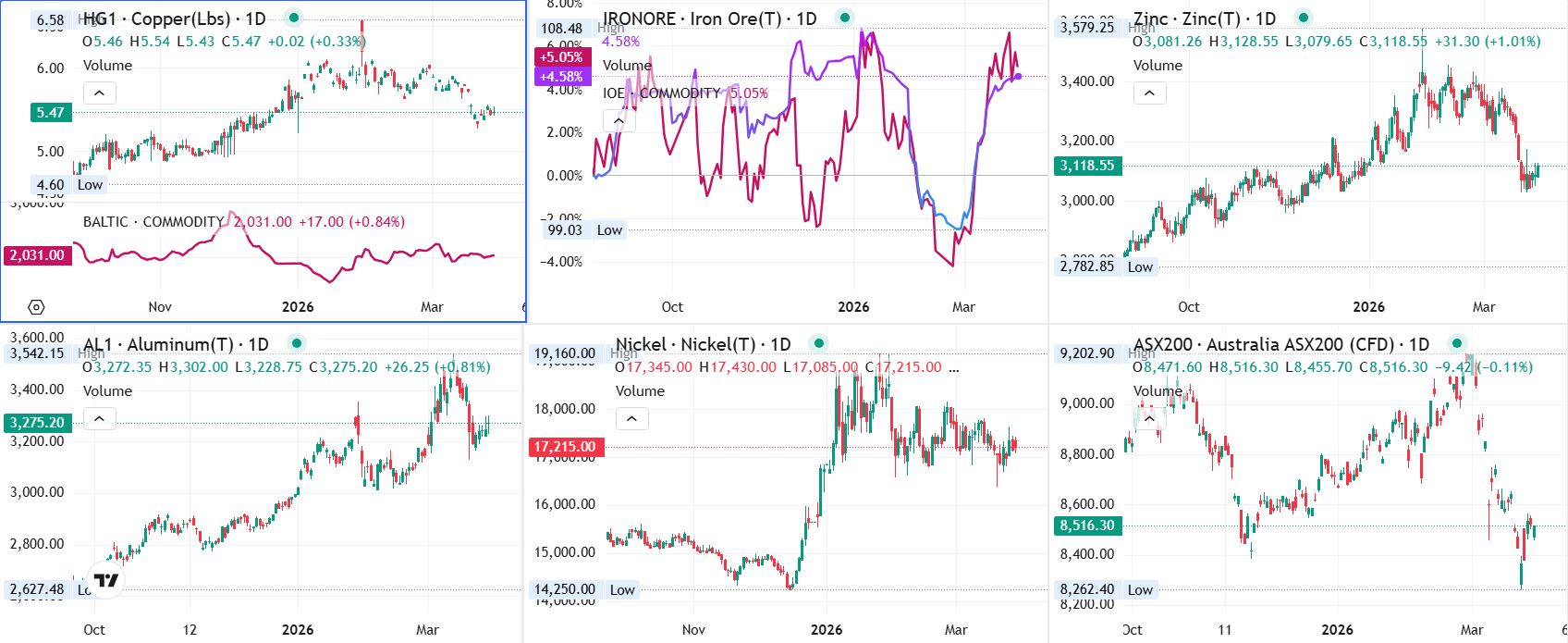Viewport: 1568px width, 643px height.
Task: Click market status dot beside Iron Ore title
Action: pyautogui.click(x=844, y=18)
